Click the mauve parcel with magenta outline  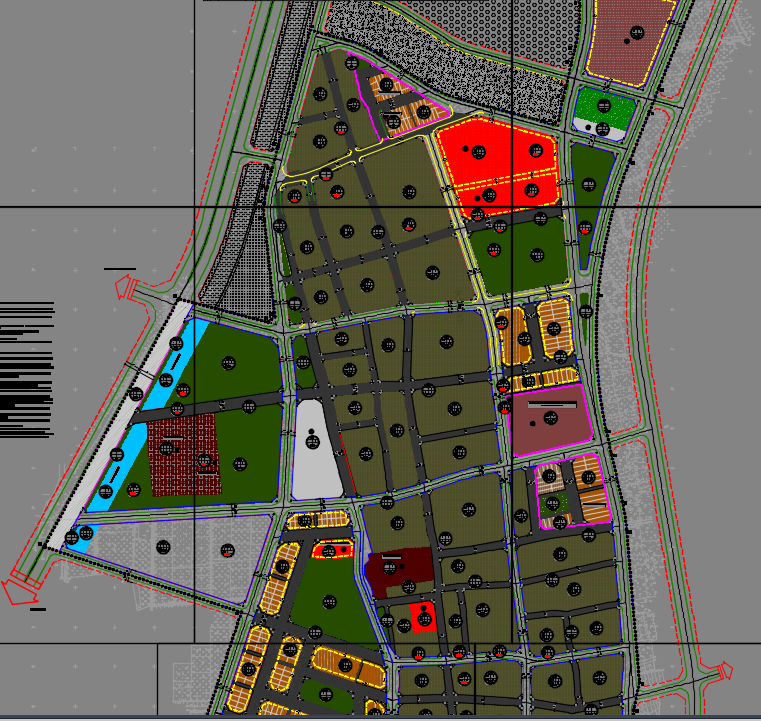click(x=548, y=421)
